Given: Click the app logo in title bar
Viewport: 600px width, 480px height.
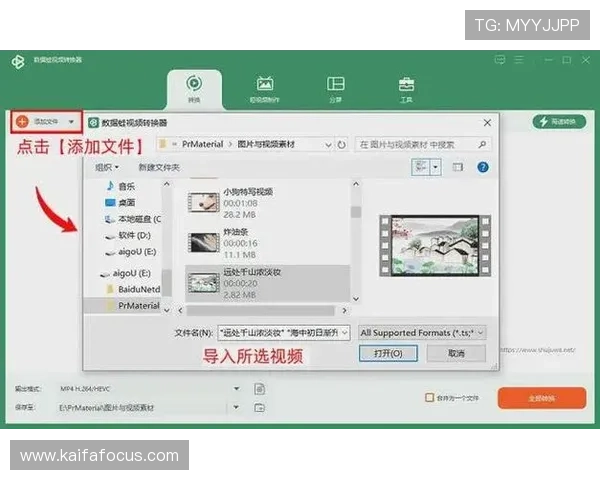Looking at the screenshot, I should click(18, 61).
